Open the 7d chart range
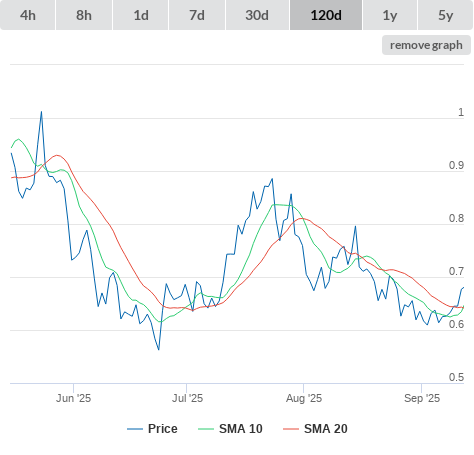 197,15
